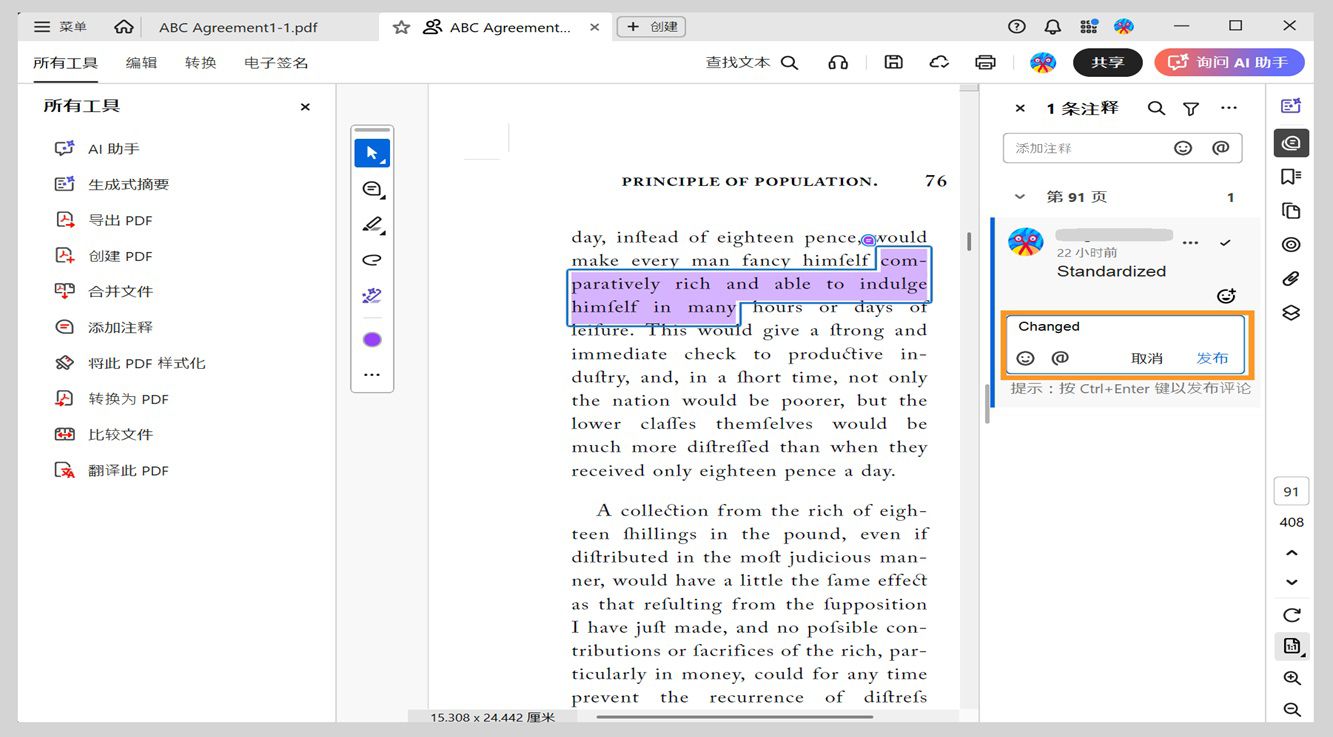Image resolution: width=1333 pixels, height=737 pixels.
Task: Open the 电子签名 tab
Action: [x=276, y=63]
